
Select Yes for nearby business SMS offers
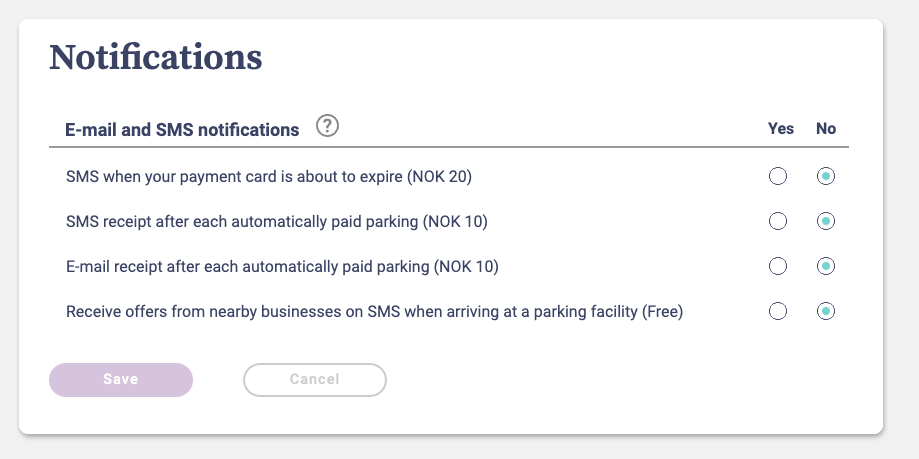pyautogui.click(x=778, y=312)
